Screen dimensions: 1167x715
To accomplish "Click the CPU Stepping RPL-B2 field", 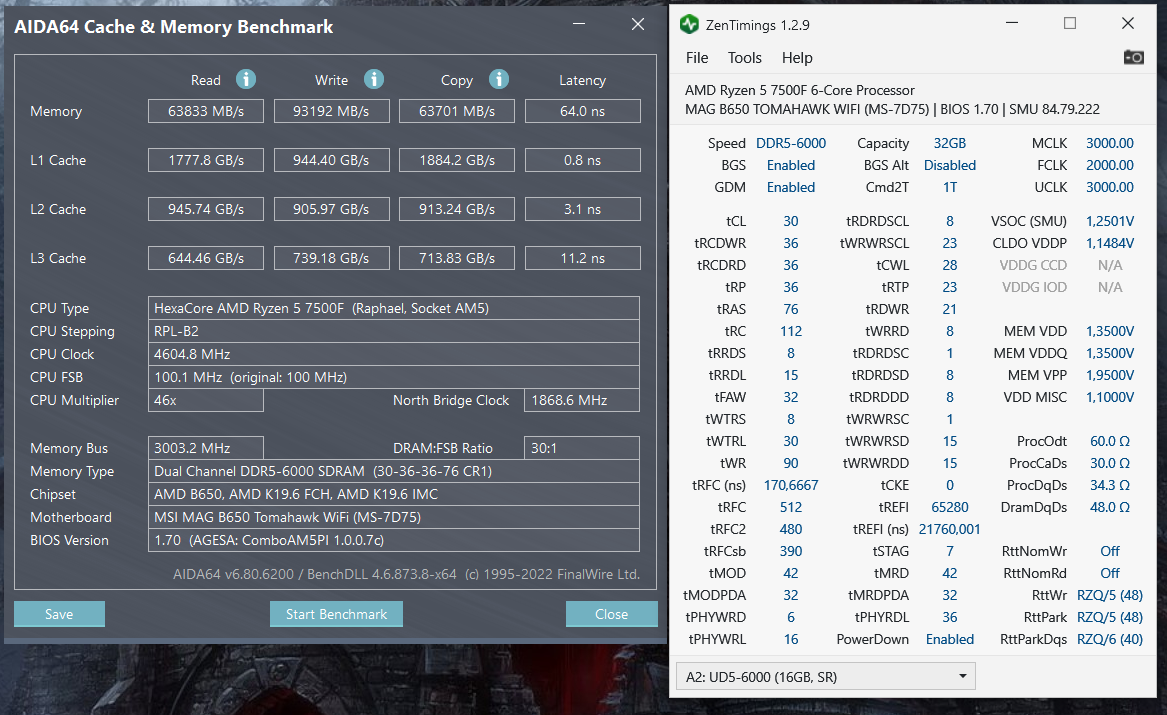I will coord(394,331).
